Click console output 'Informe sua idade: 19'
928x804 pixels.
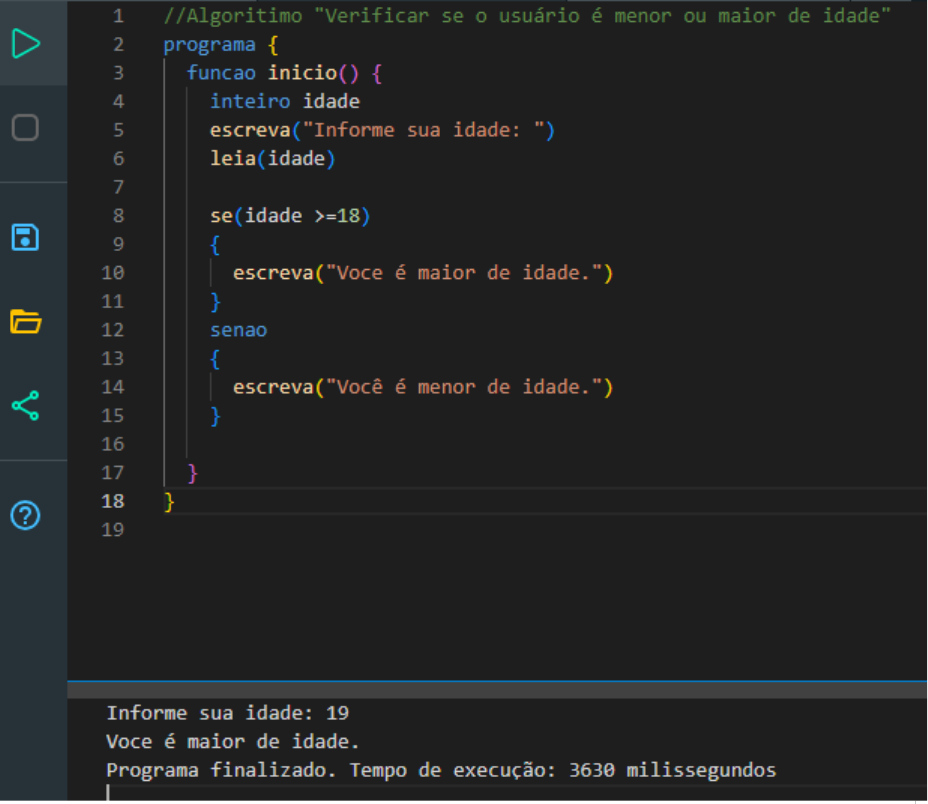click(227, 713)
